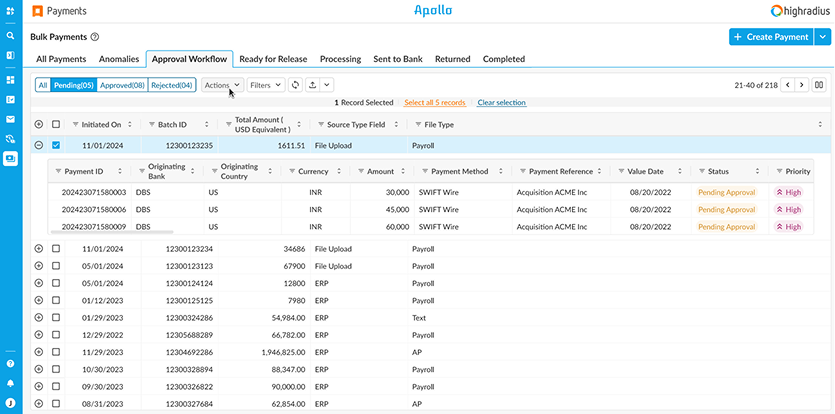835x414 pixels.
Task: Click the File Type column filter icon
Action: pyautogui.click(x=418, y=125)
